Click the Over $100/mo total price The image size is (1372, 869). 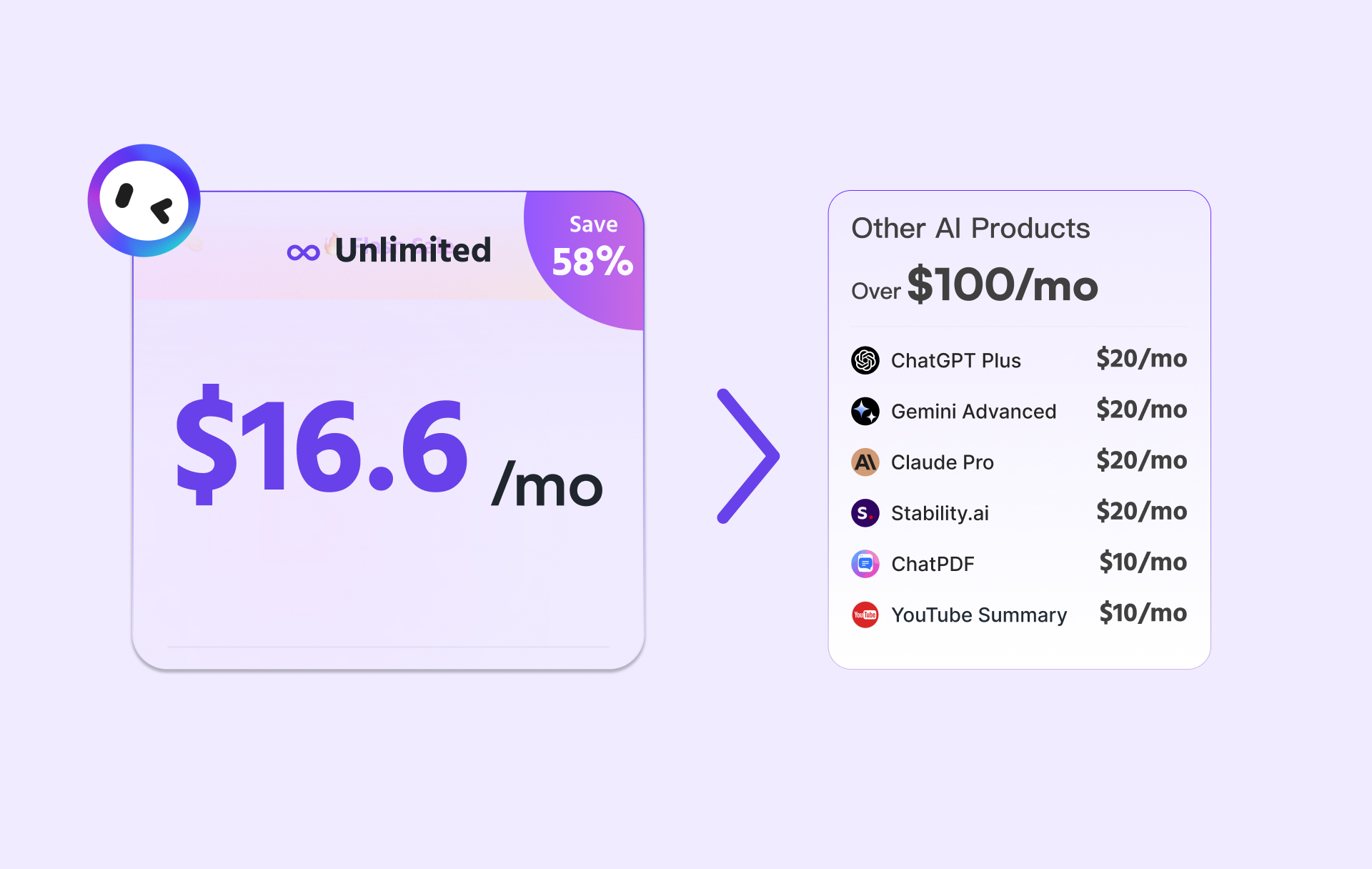[1002, 285]
